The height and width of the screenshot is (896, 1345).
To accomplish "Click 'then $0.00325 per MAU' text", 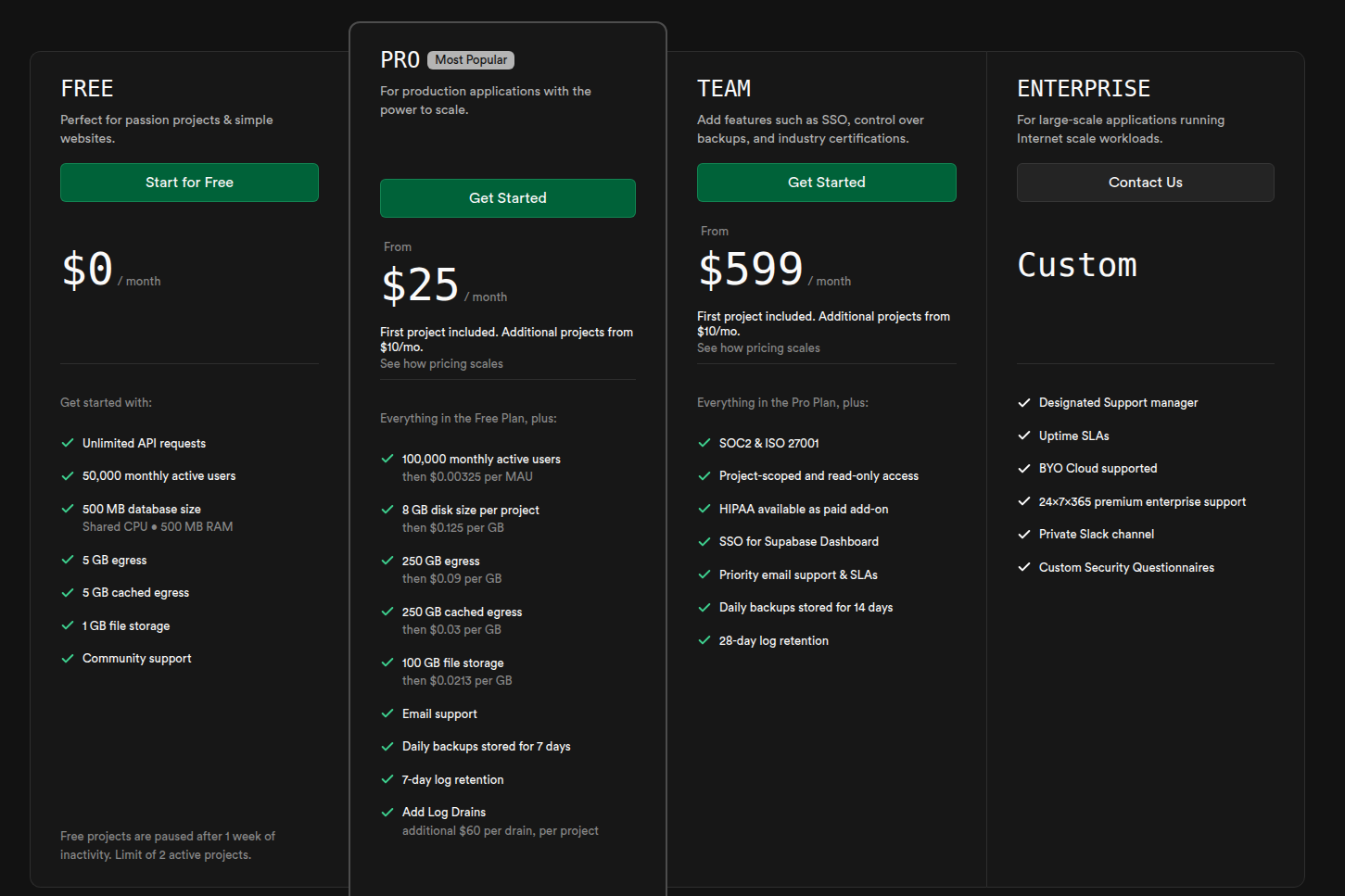I will [467, 477].
